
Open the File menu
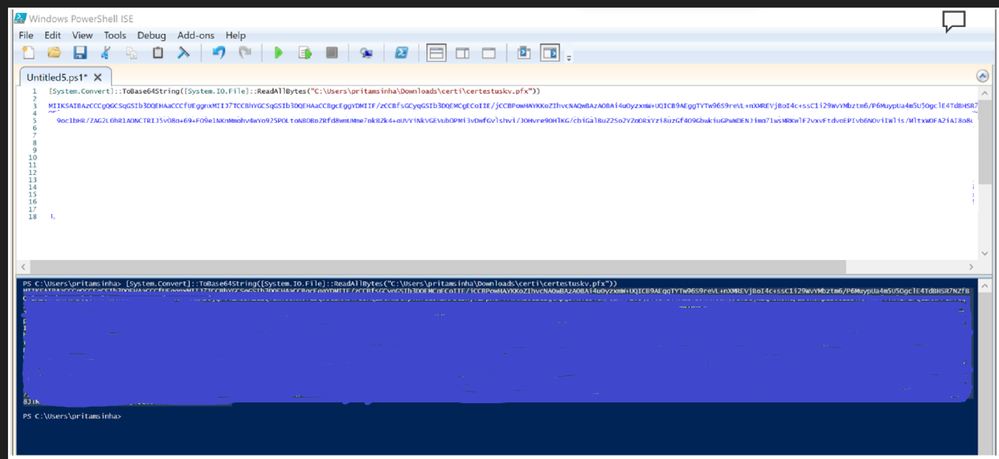[x=26, y=35]
